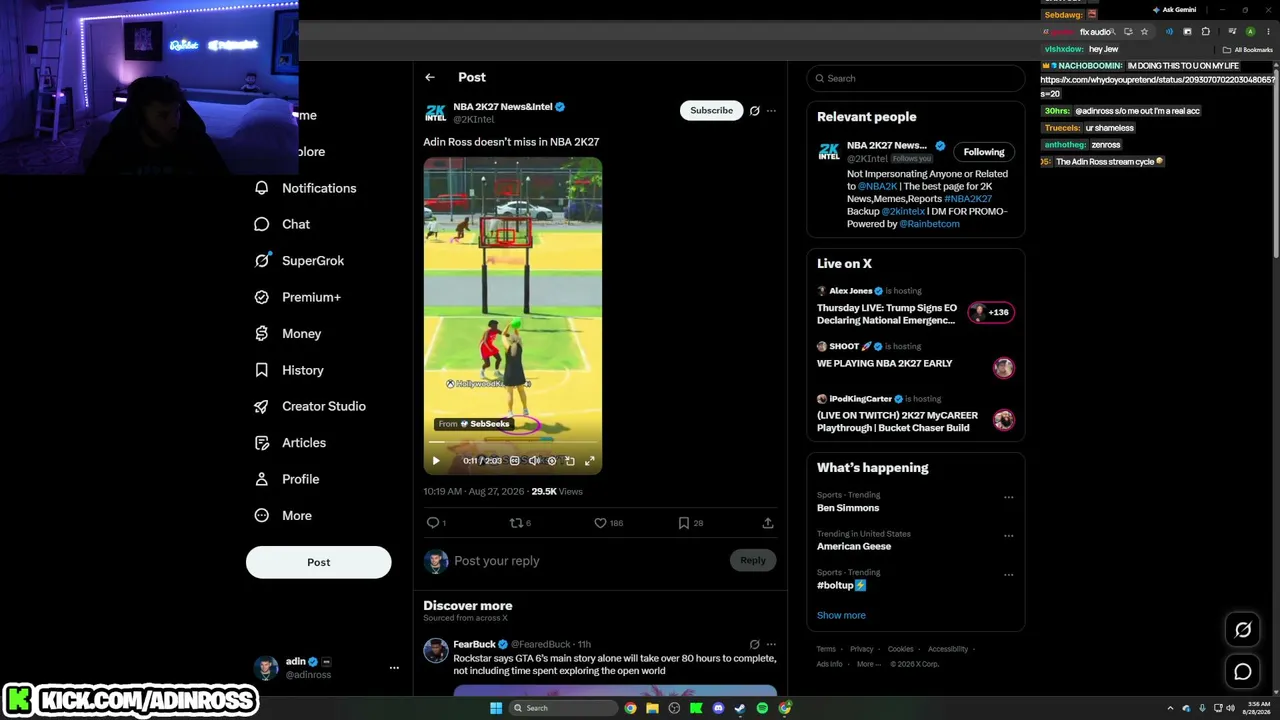This screenshot has width=1280, height=720.
Task: Open video playback settings gear
Action: [552, 461]
